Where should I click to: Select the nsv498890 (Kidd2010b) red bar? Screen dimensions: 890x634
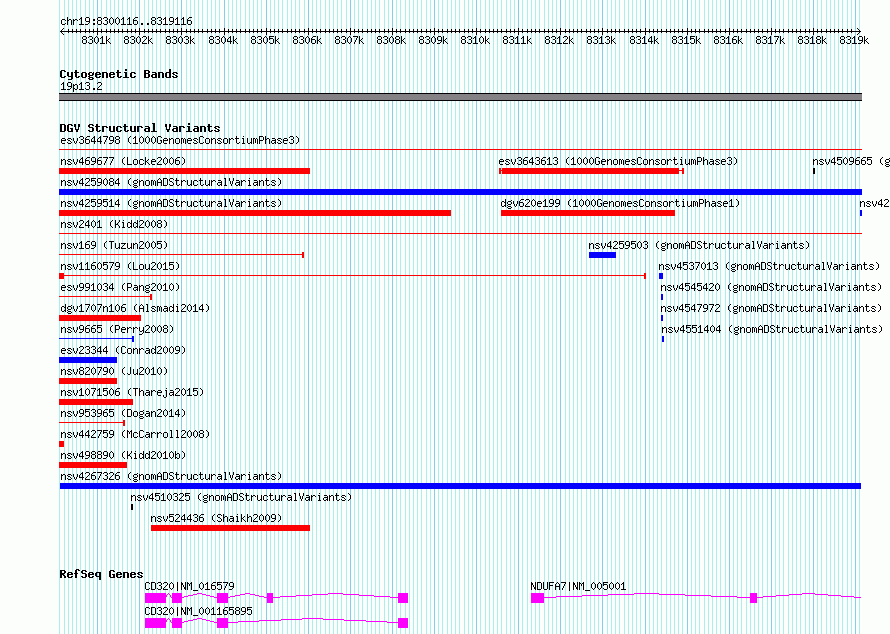(x=93, y=465)
